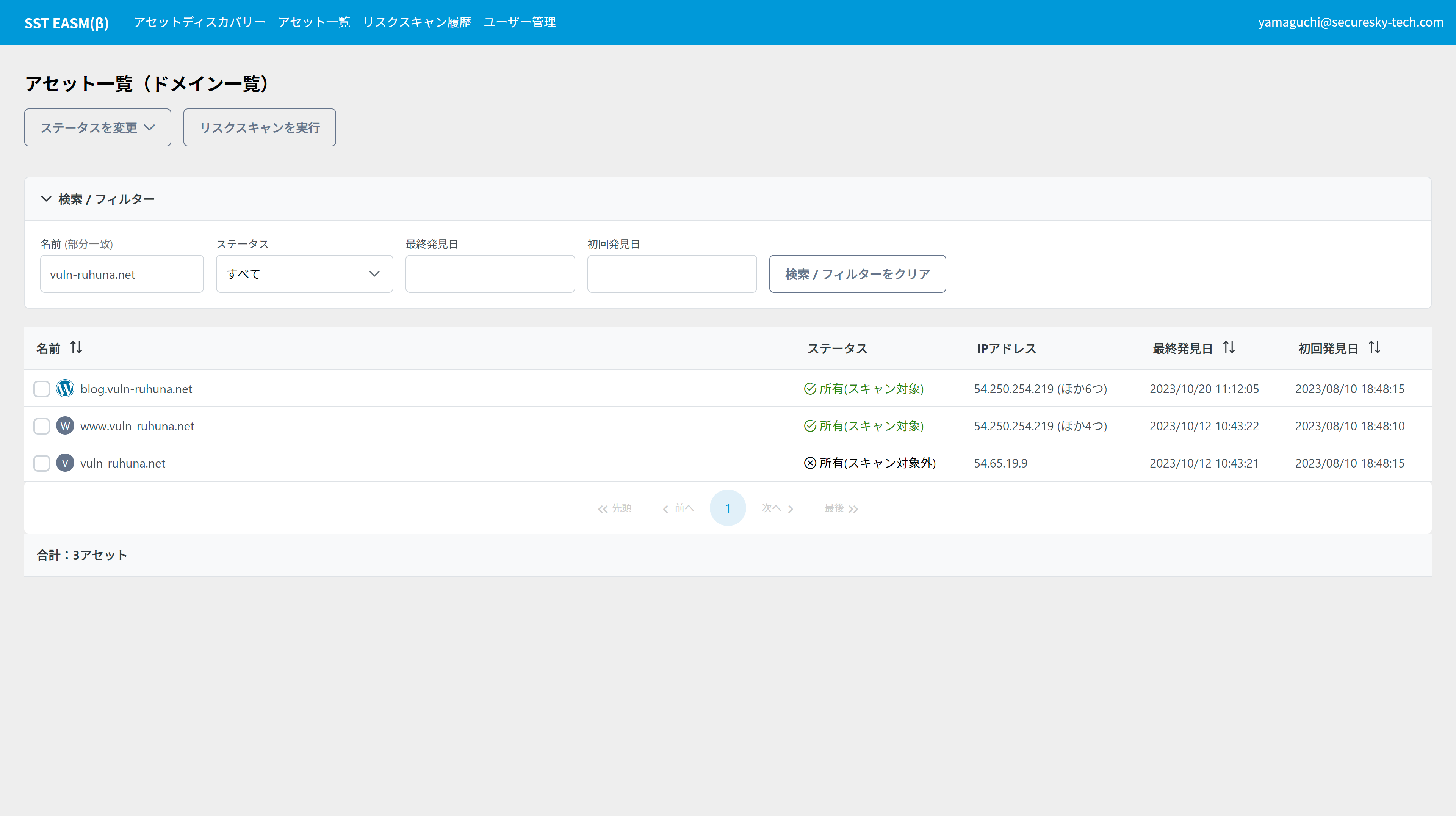Click the W avatar icon for www.vuln-ruhuna.net
Image resolution: width=1456 pixels, height=816 pixels.
click(x=65, y=426)
